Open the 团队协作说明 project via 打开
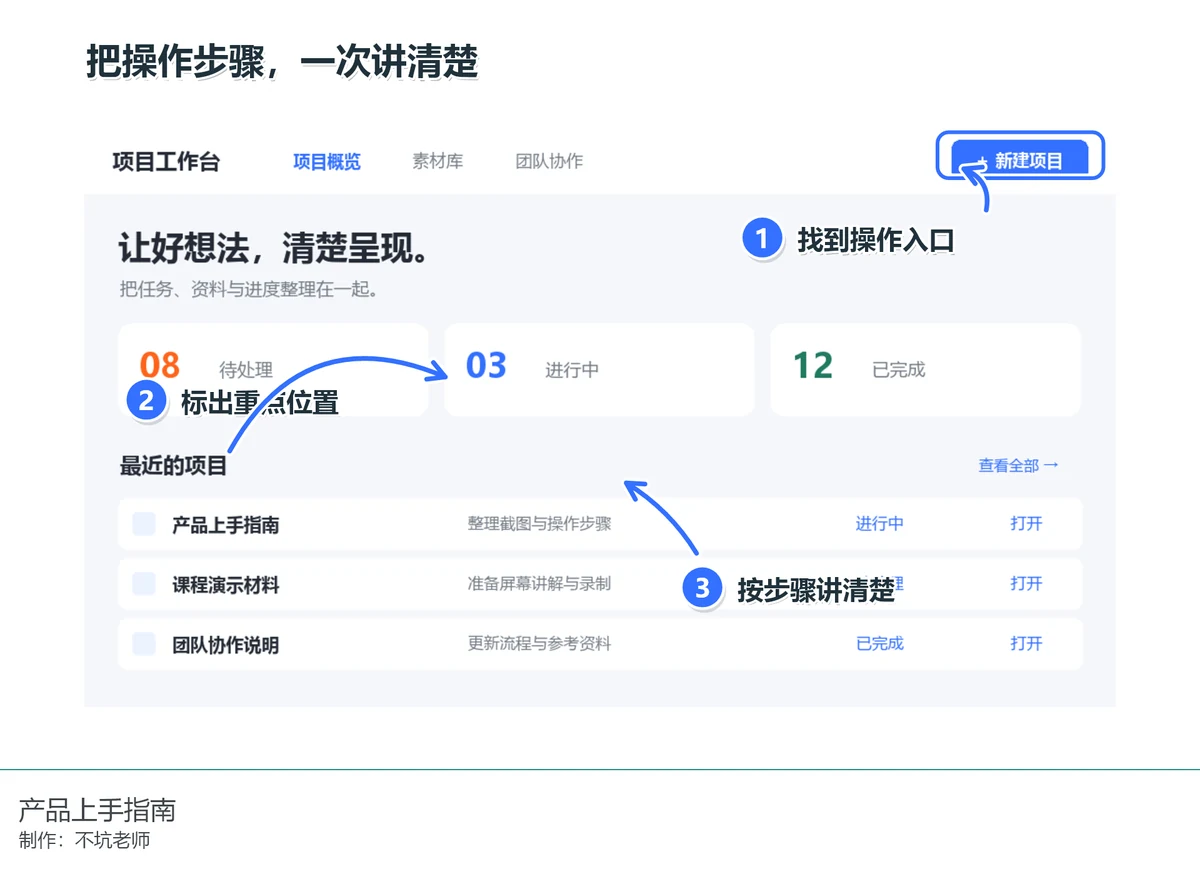 coord(1026,643)
